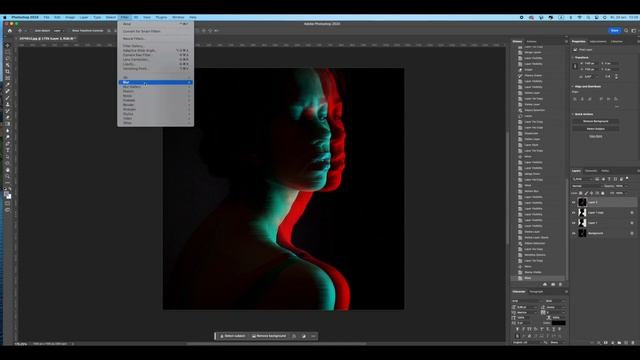Select the Spot Healing Brush tool
This screenshot has width=640, height=360.
[x=7, y=91]
